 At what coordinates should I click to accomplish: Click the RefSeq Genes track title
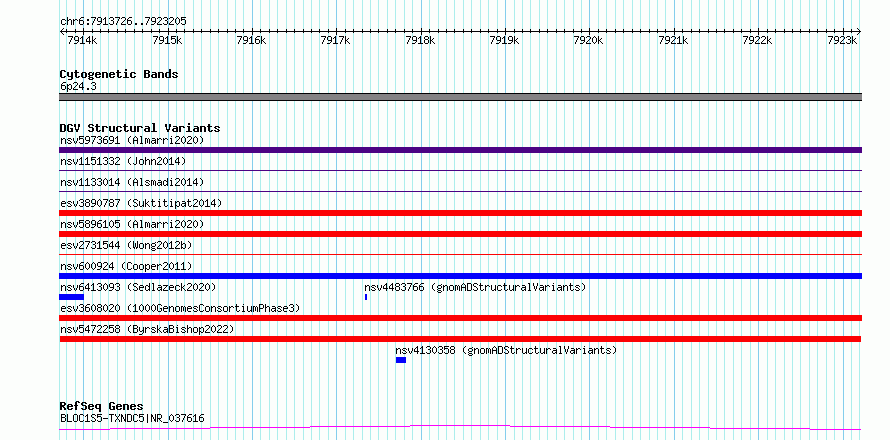[102, 407]
